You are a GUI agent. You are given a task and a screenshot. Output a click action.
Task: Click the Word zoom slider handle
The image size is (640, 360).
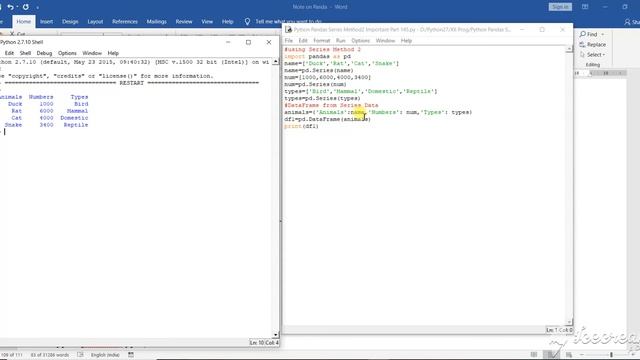point(611,355)
